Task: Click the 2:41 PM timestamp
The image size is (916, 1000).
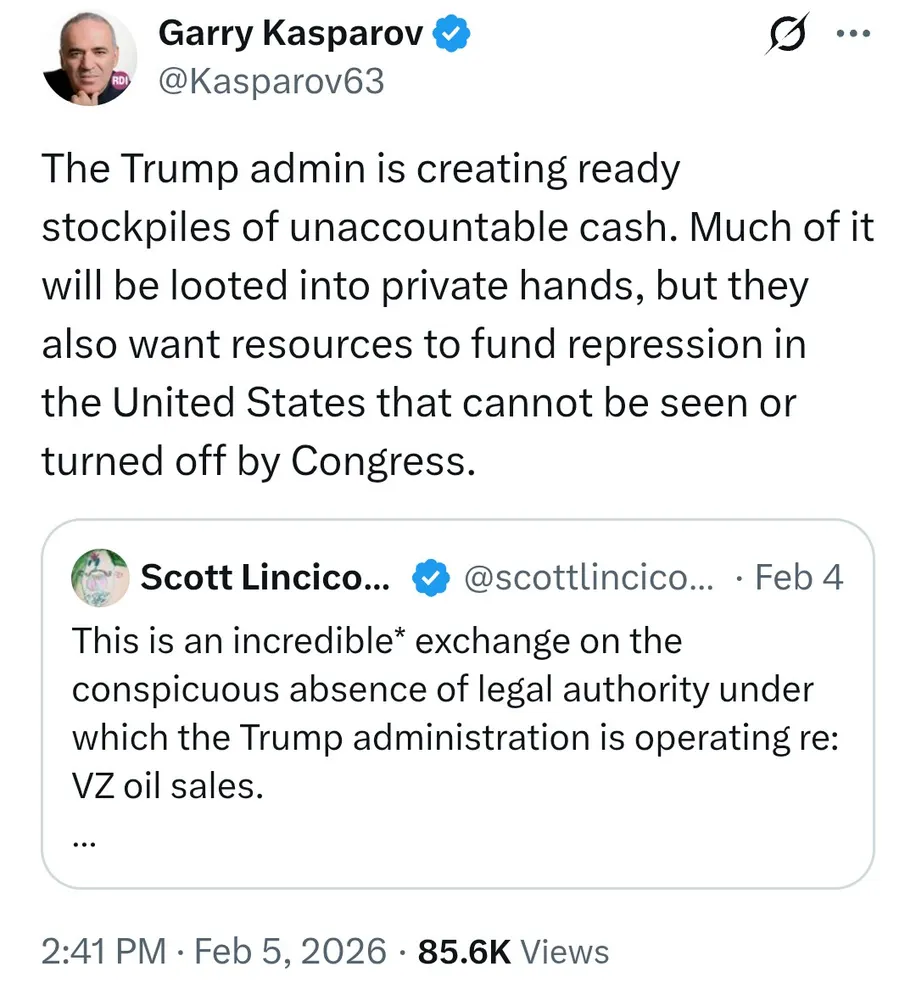Action: pyautogui.click(x=103, y=951)
